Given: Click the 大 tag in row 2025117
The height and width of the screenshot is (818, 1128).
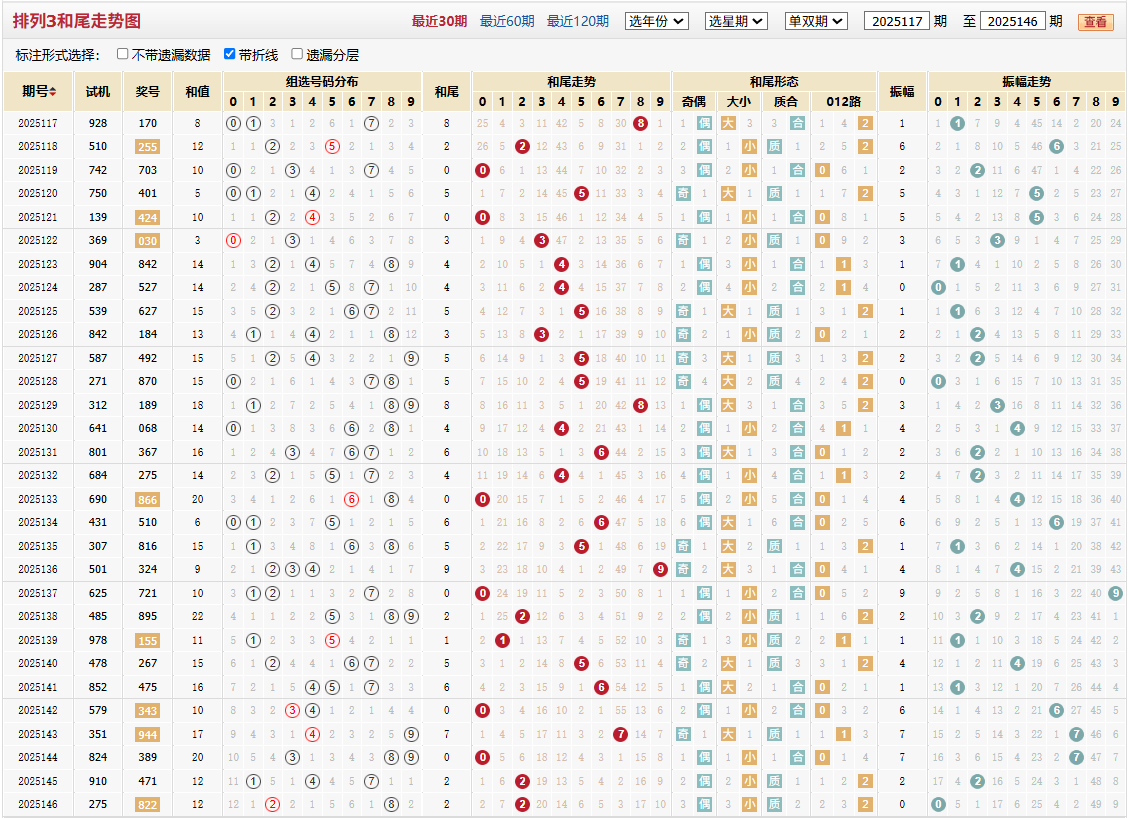Looking at the screenshot, I should coord(728,123).
